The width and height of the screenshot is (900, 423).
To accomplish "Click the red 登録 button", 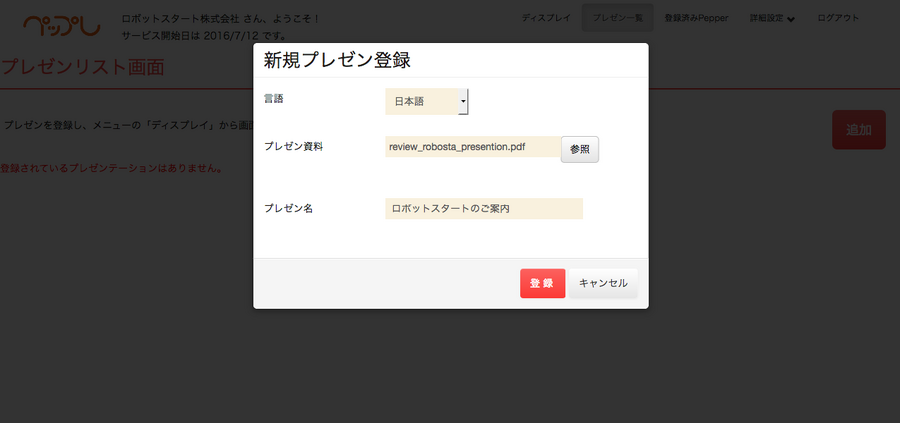I will pos(542,283).
